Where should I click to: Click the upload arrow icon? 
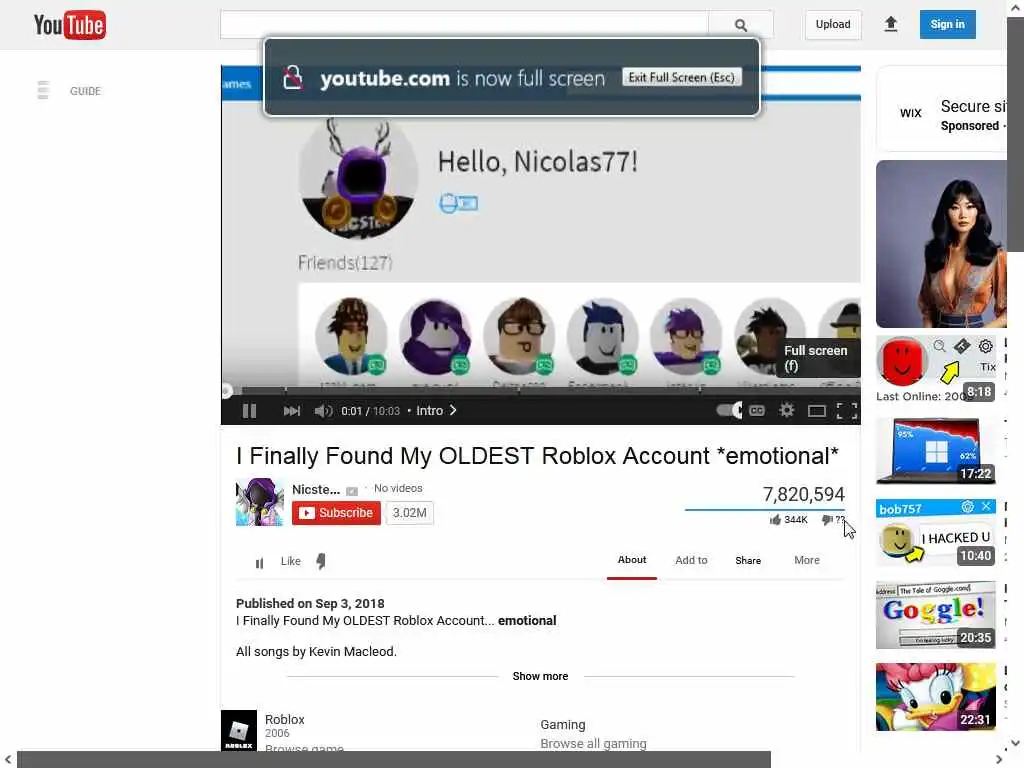(x=891, y=24)
